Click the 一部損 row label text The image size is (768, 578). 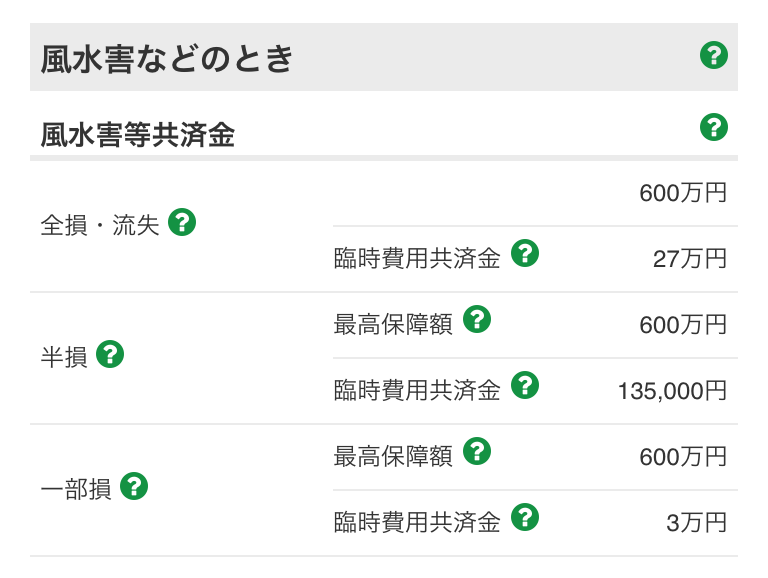pyautogui.click(x=76, y=490)
